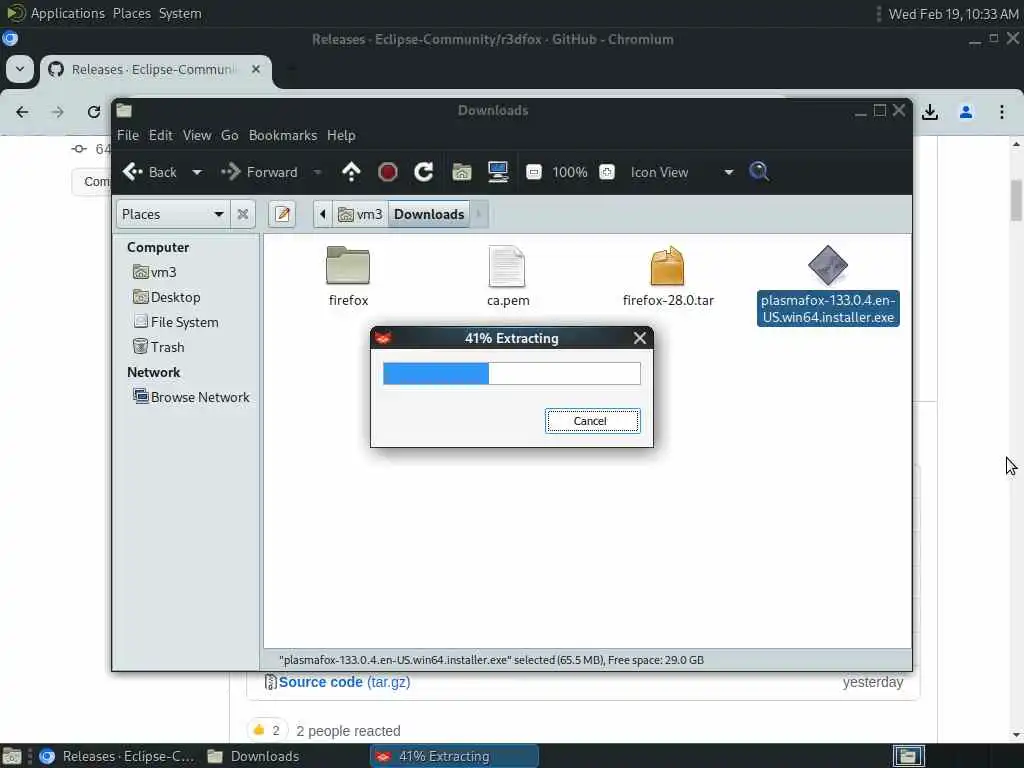This screenshot has height=768, width=1024.
Task: Click the extracting dialog title icon
Action: 383,338
